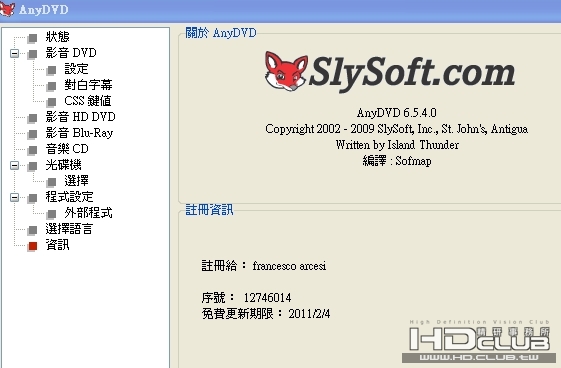This screenshot has height=368, width=561.
Task: Click the gray icon beside 選擇
Action: point(52,182)
